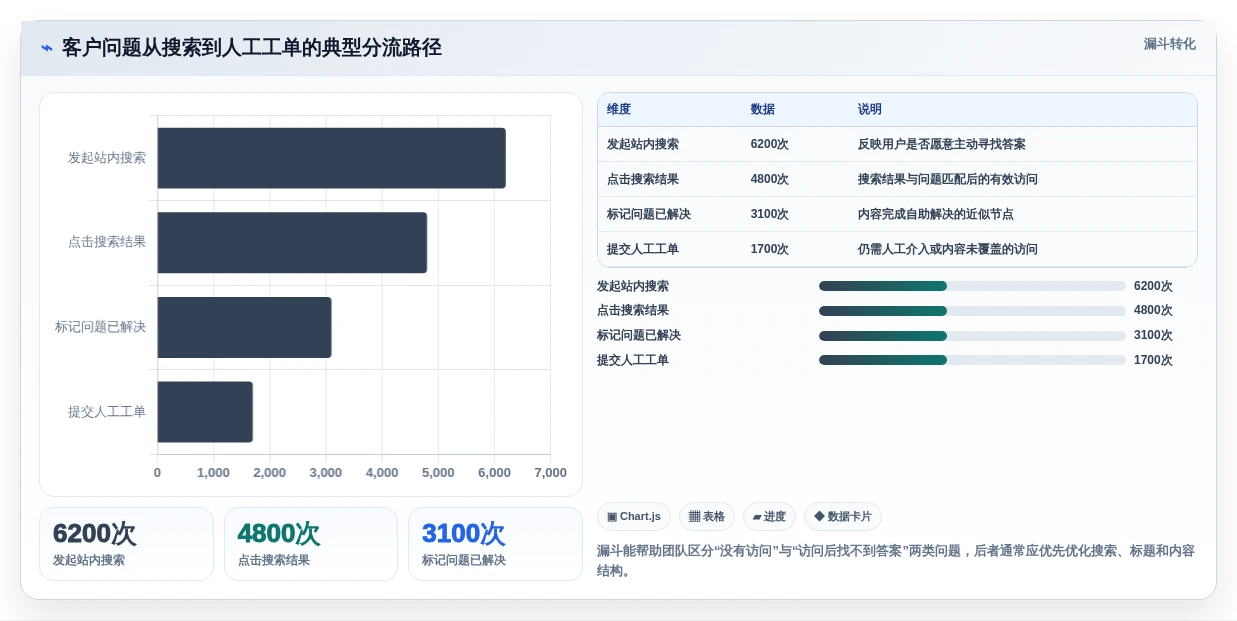The height and width of the screenshot is (621, 1237).
Task: Select the 进度 tag chip
Action: 769,517
